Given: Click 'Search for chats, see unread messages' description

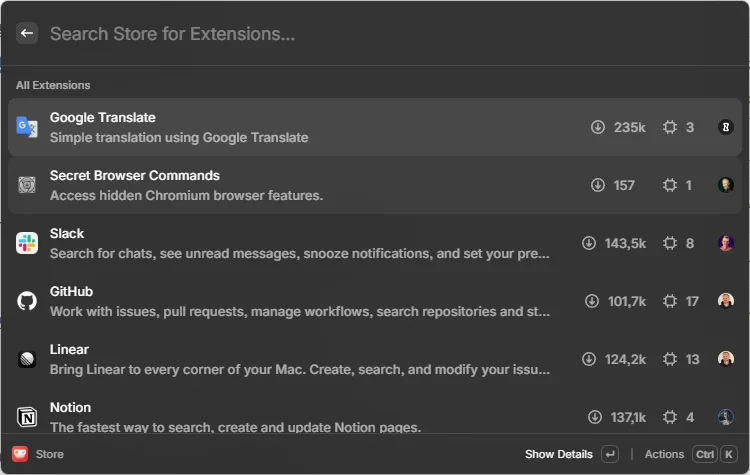Looking at the screenshot, I should (299, 254).
